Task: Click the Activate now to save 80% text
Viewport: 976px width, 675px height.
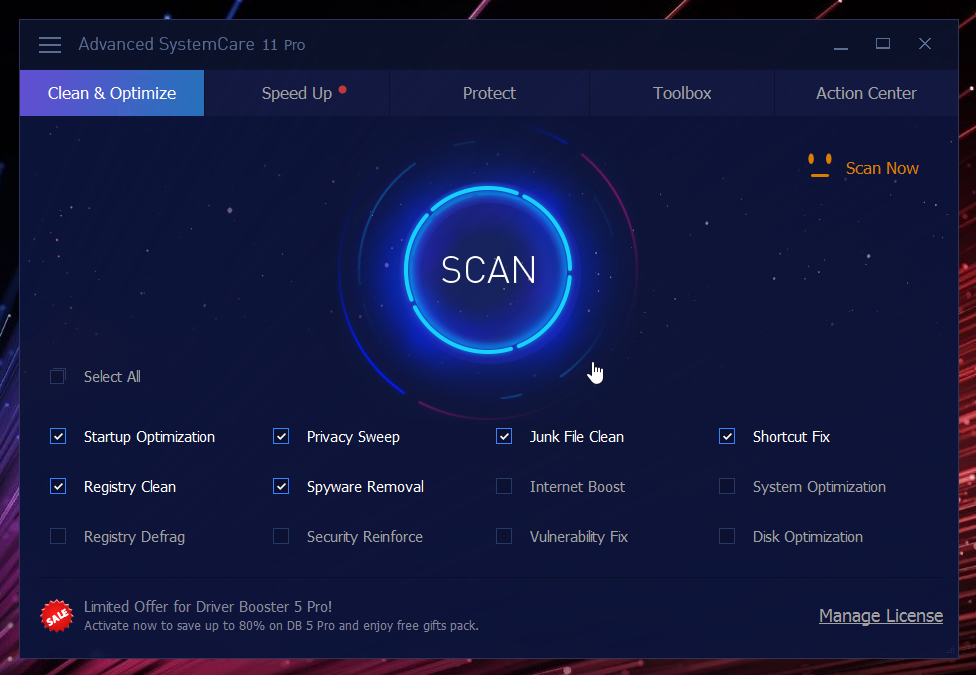Action: (281, 626)
